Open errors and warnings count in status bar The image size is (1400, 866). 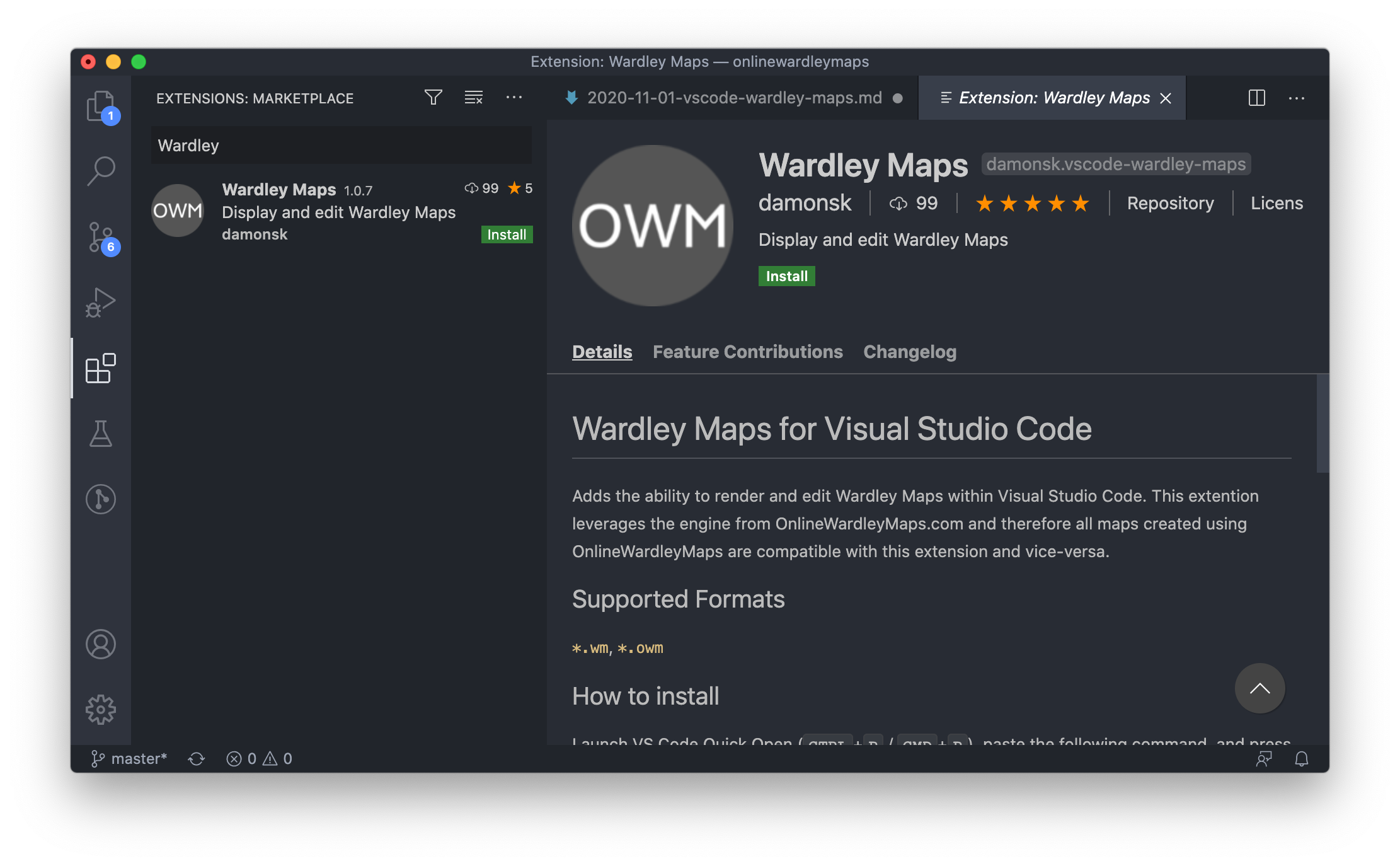(x=259, y=759)
